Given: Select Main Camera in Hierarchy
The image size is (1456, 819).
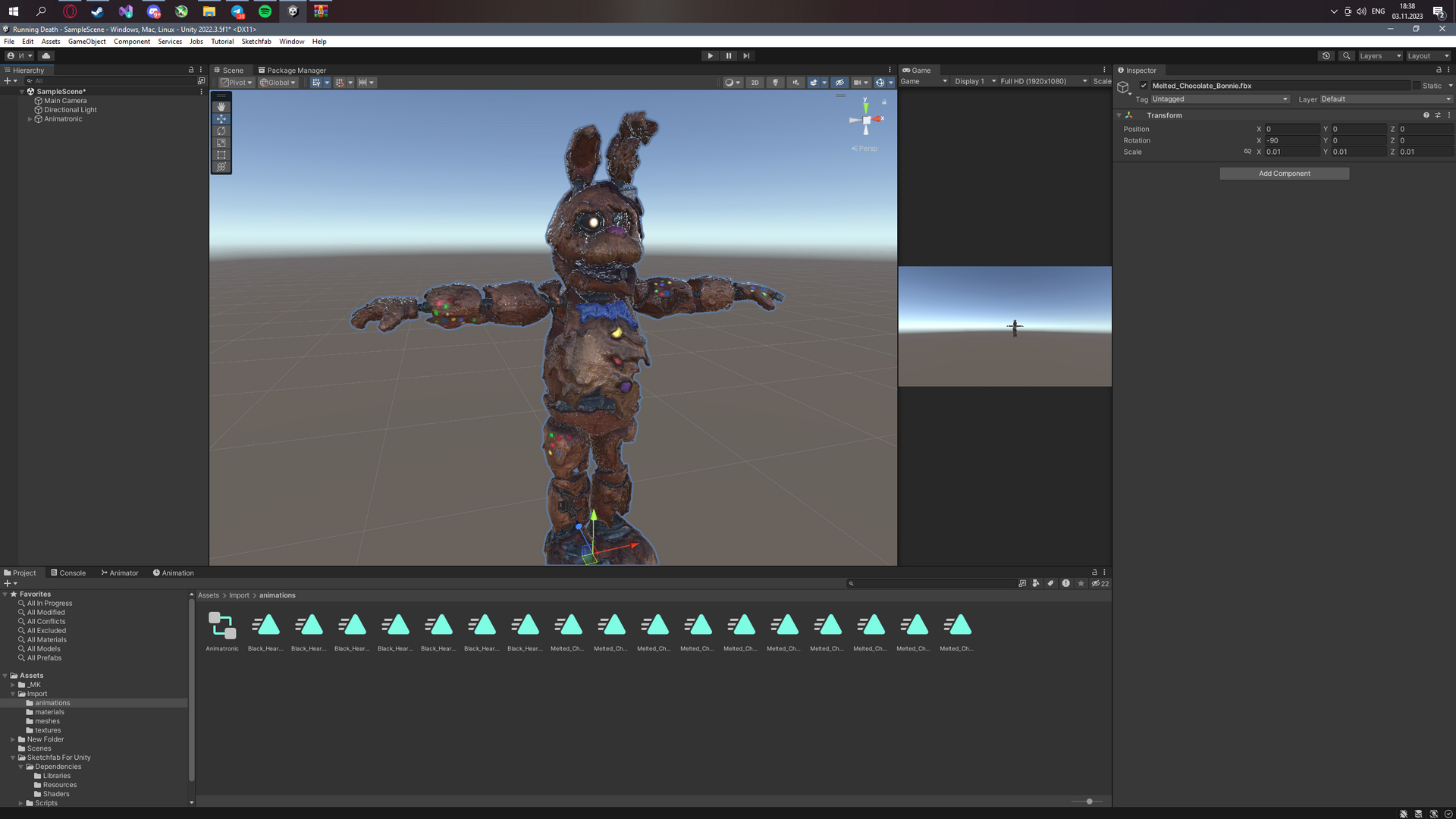Looking at the screenshot, I should 65,101.
